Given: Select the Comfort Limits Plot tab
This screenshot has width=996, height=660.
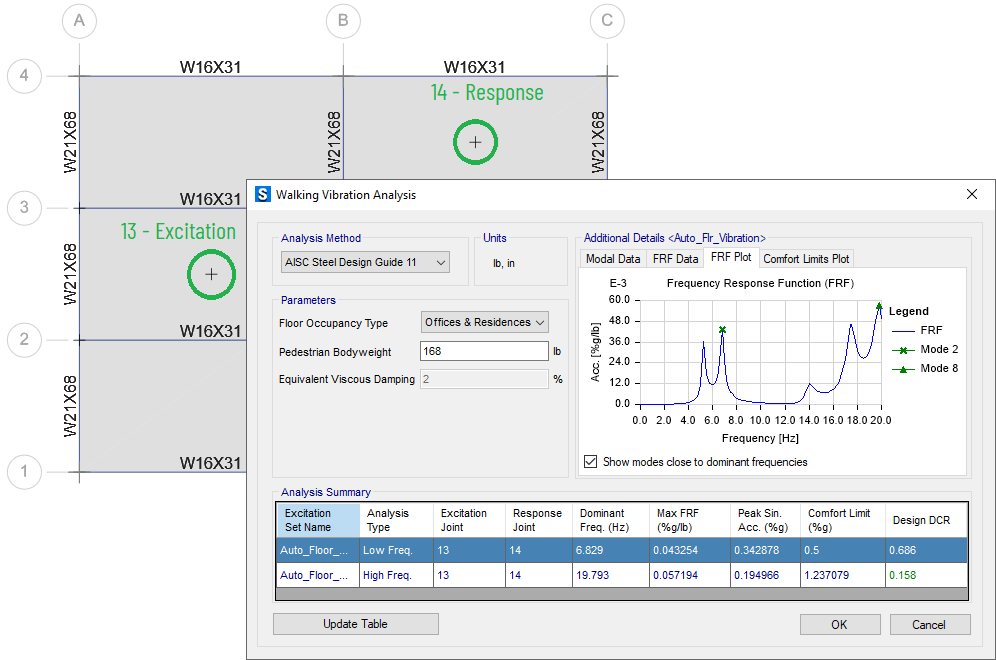Looking at the screenshot, I should tap(806, 258).
